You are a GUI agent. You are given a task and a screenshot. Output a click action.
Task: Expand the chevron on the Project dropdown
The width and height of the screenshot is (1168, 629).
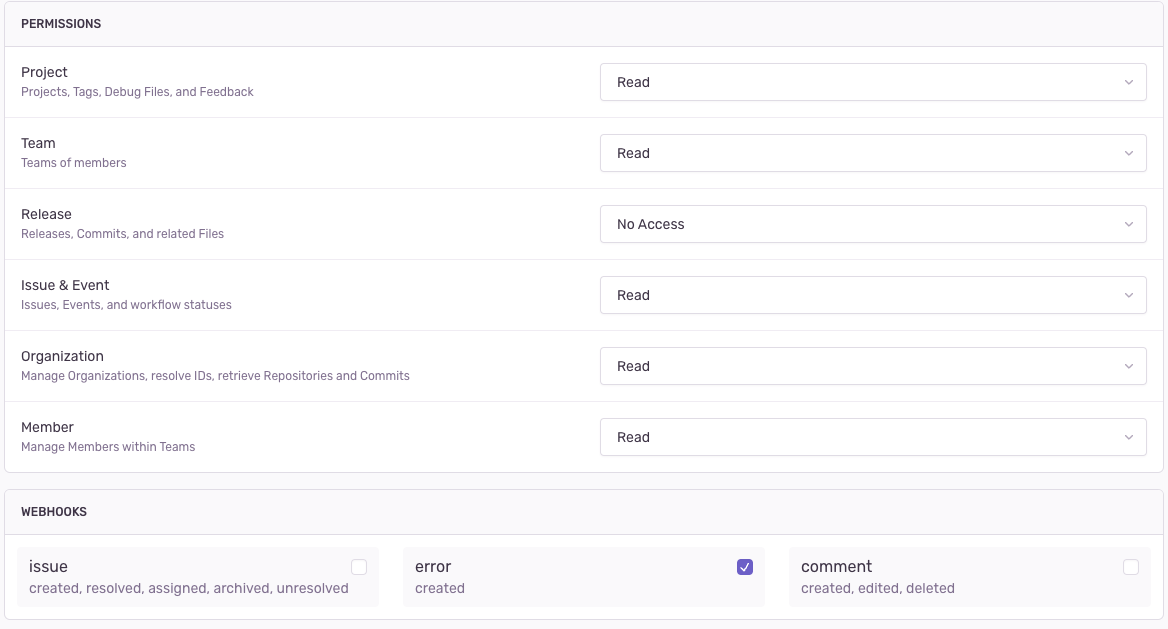[x=1129, y=82]
